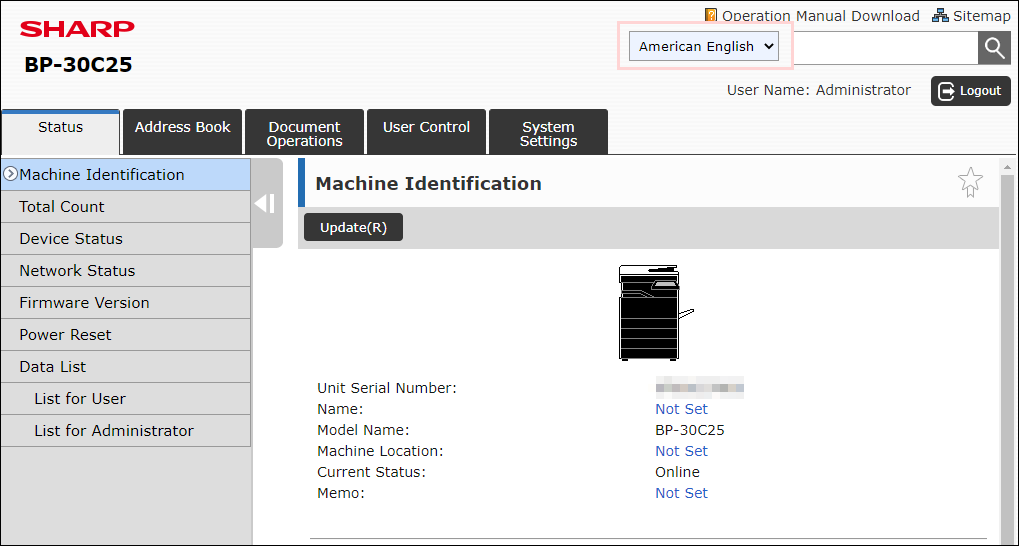Select Total Count in the side menu
The width and height of the screenshot is (1019, 546).
click(x=125, y=207)
